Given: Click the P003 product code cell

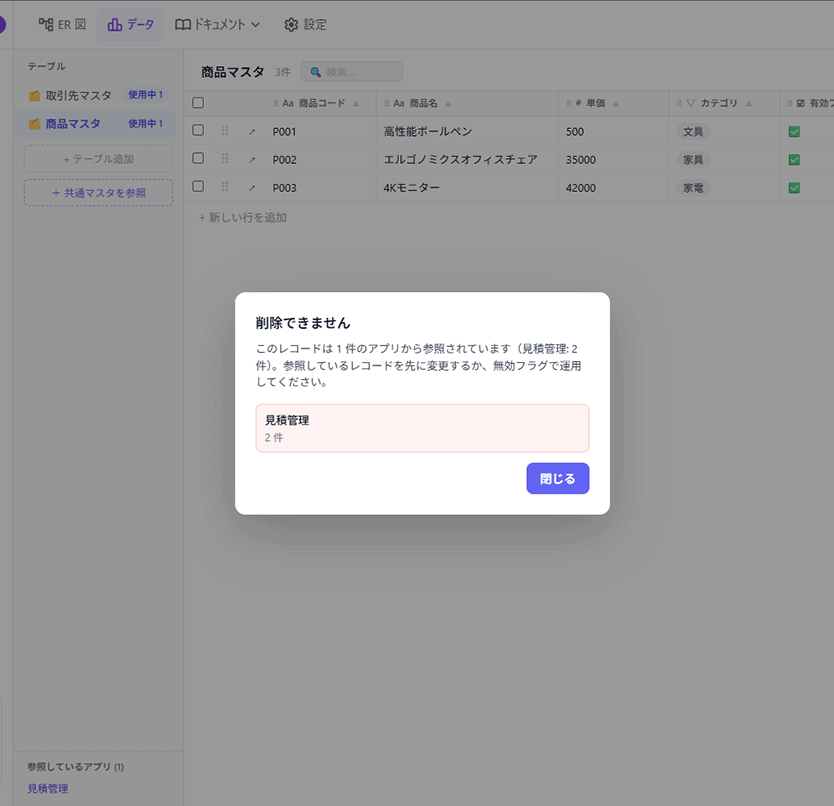Looking at the screenshot, I should pos(321,188).
